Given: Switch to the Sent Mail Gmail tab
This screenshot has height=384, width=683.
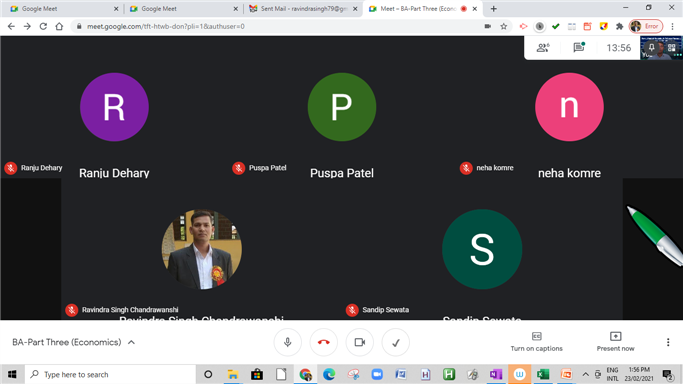Looking at the screenshot, I should coord(304,9).
